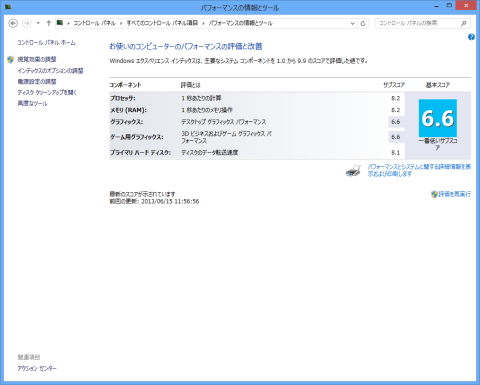Screen dimensions: 480x385
Task: Click the shield icon beside 視覚効果の調整
Action: click(11, 59)
